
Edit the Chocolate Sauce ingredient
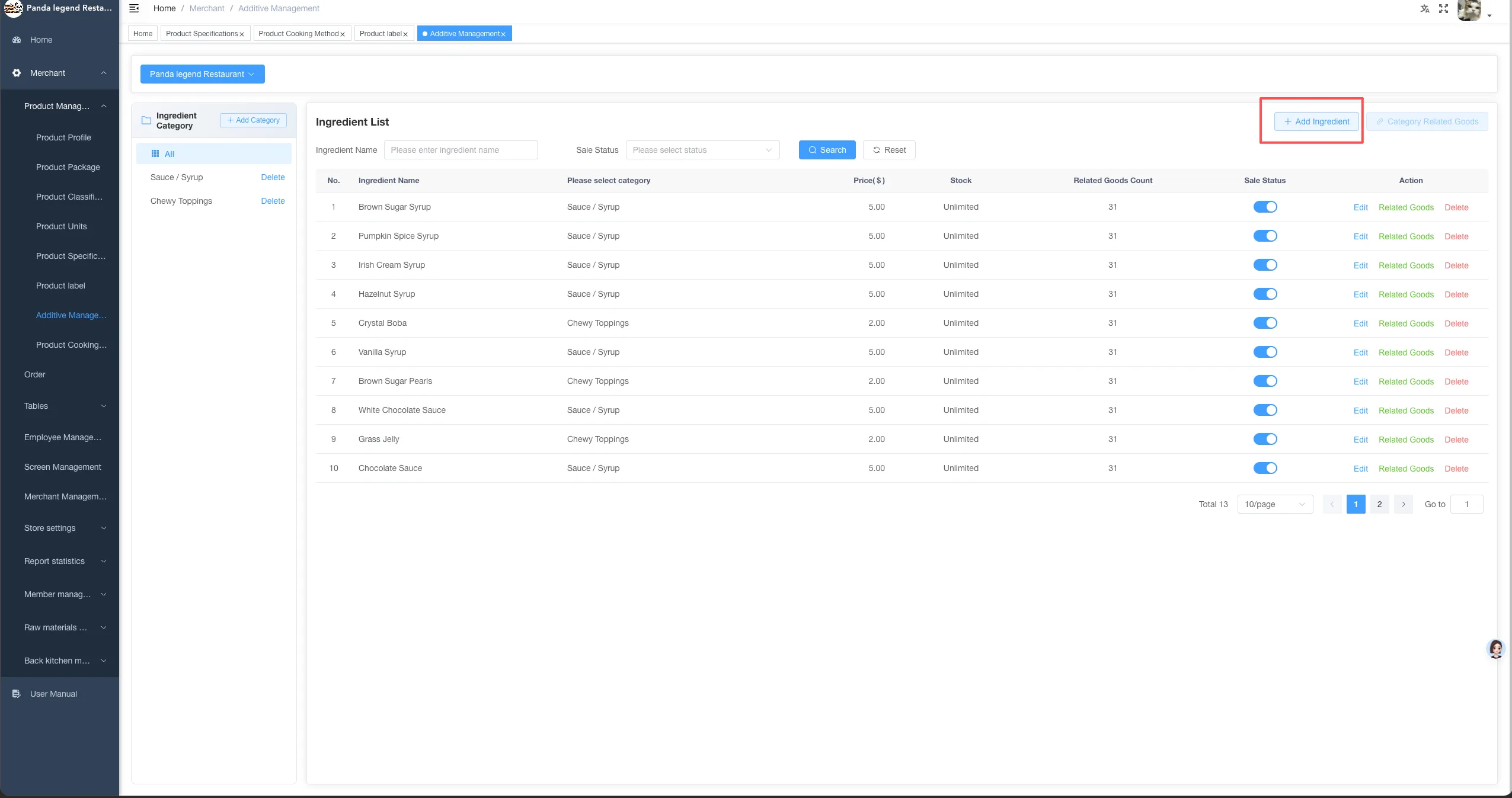[1361, 469]
